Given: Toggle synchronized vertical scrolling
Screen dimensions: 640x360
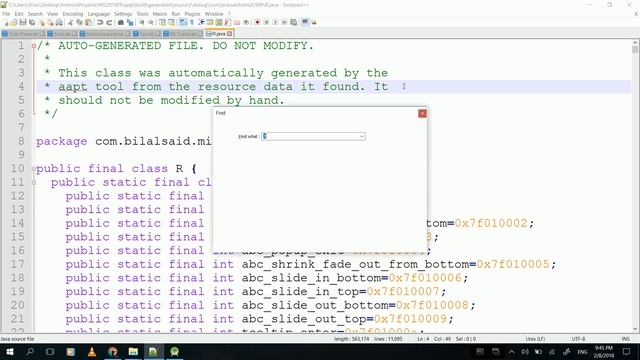Looking at the screenshot, I should tap(162, 22).
